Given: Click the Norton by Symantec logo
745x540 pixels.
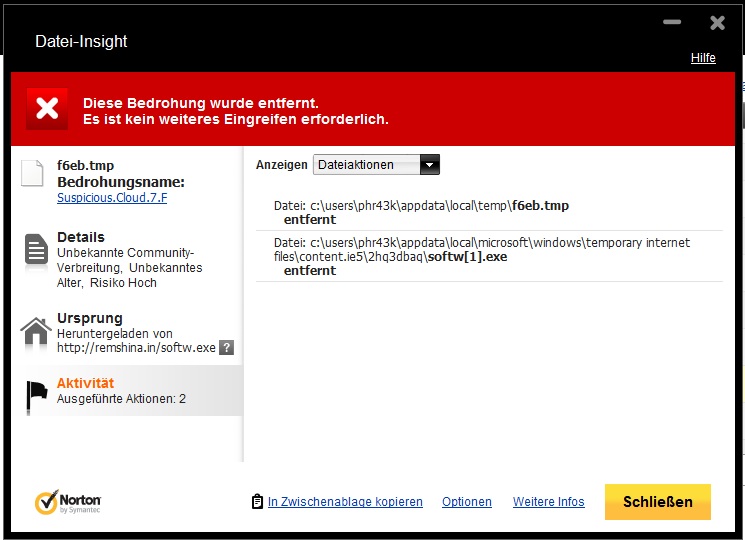Looking at the screenshot, I should [x=68, y=502].
